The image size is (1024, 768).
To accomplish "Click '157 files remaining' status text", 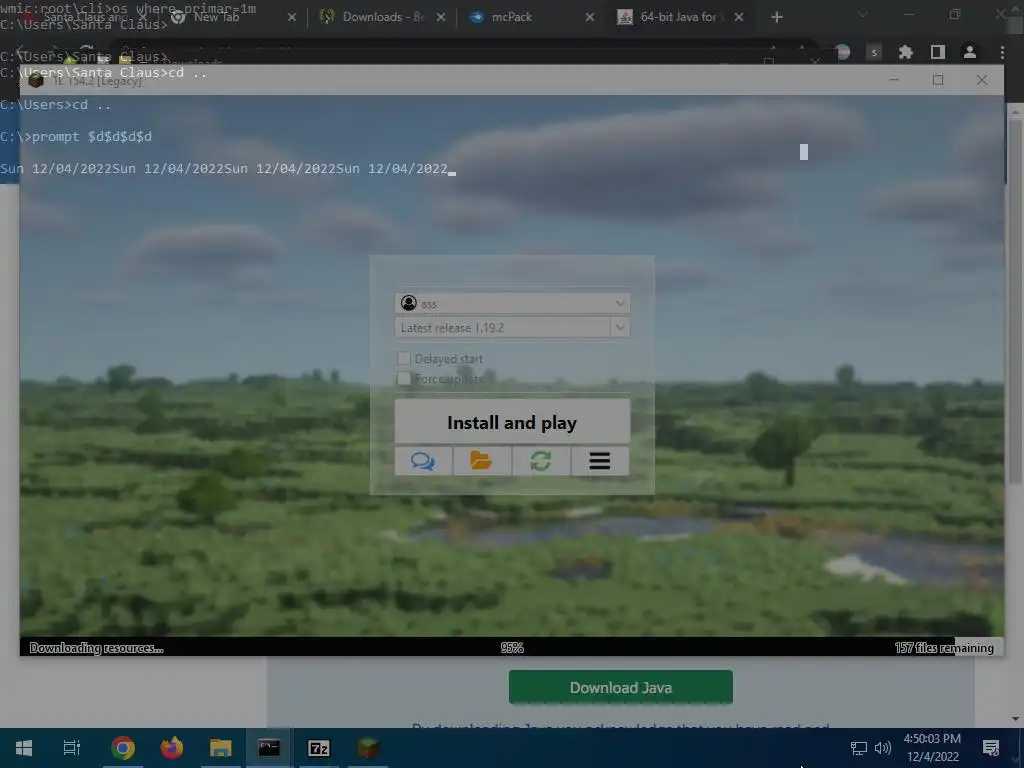I will pos(944,648).
